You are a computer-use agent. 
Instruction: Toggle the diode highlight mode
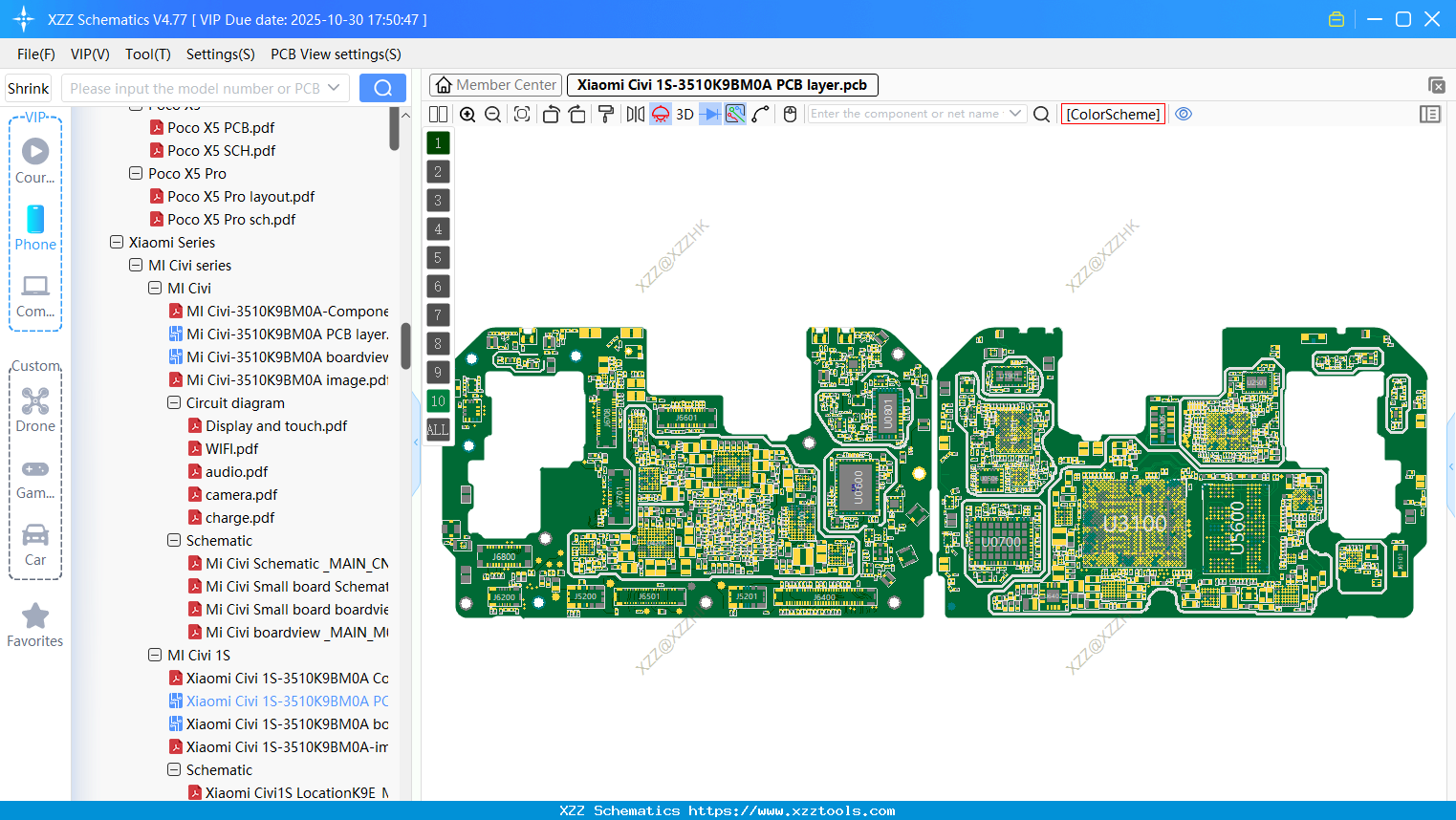point(707,113)
